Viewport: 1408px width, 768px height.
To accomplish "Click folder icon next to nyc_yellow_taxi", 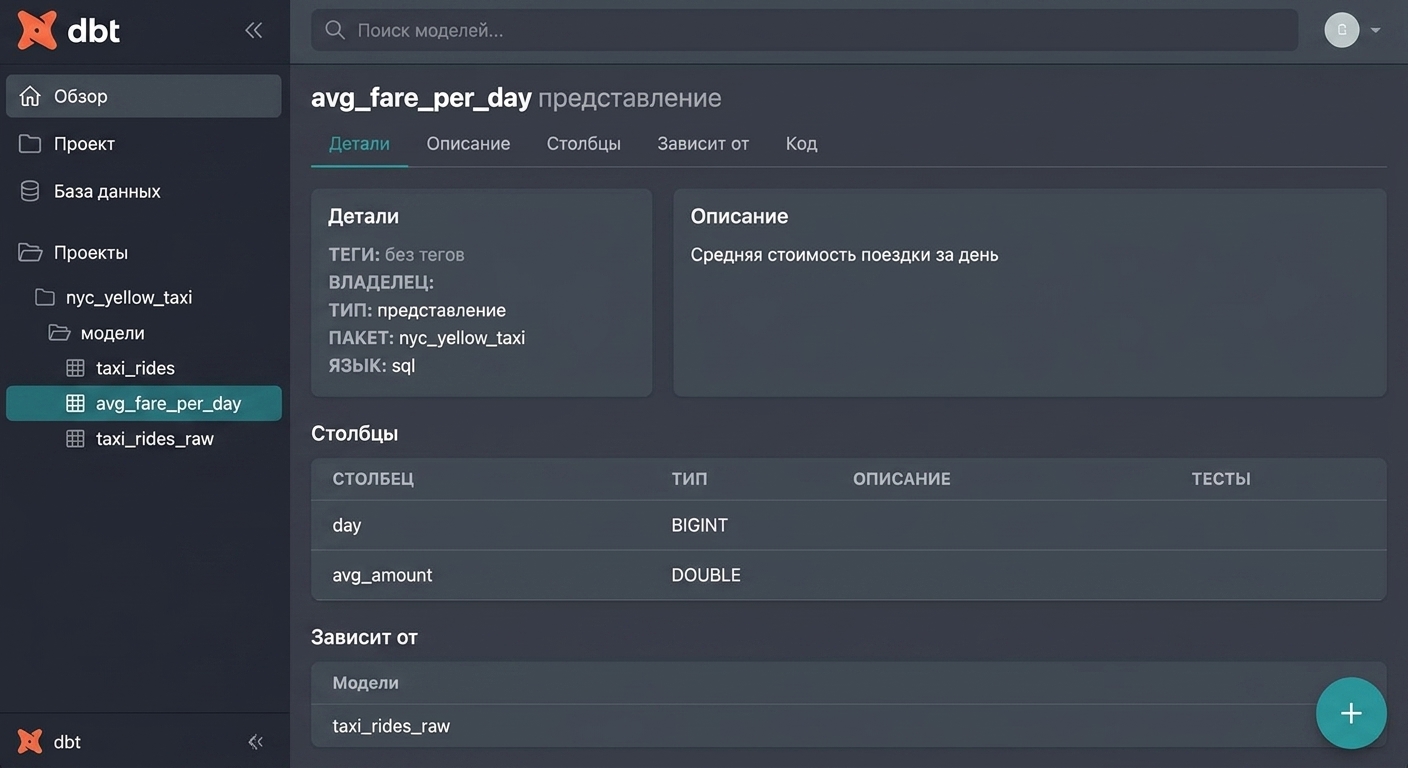I will pyautogui.click(x=44, y=297).
